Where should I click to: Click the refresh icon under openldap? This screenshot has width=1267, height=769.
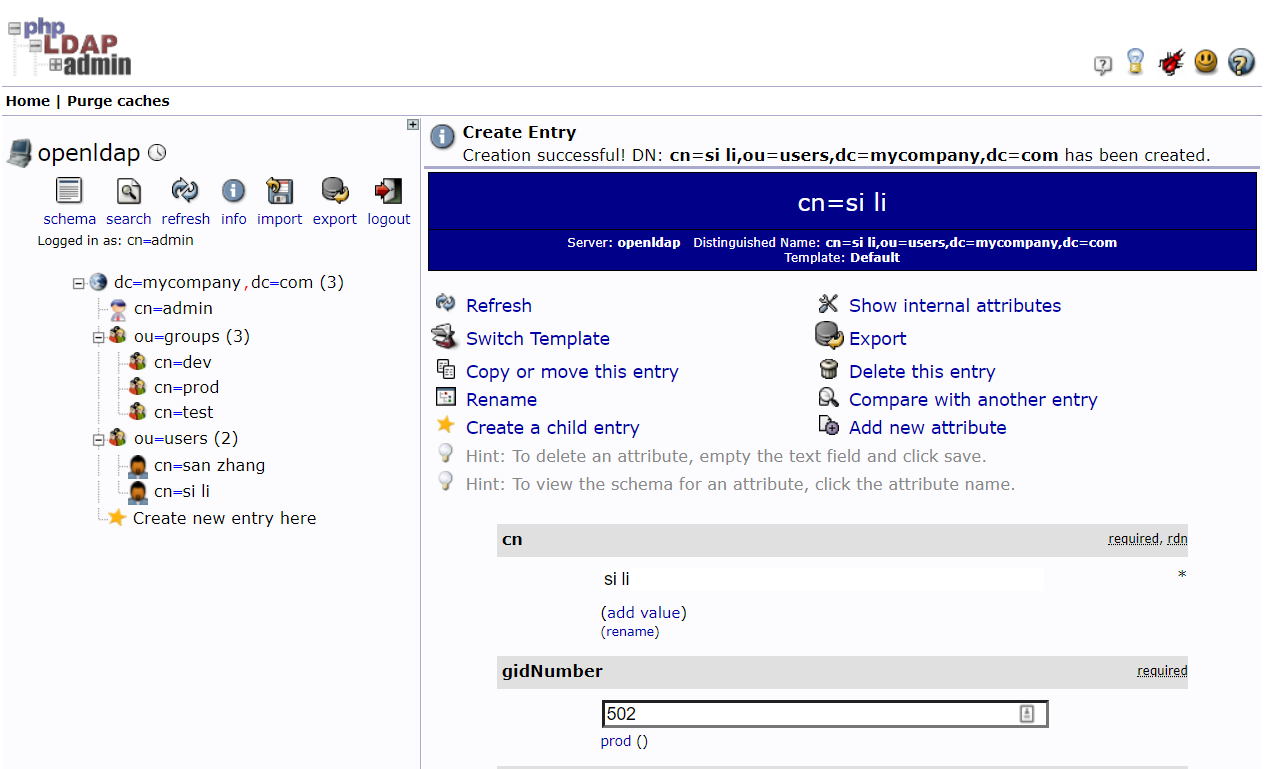click(184, 190)
